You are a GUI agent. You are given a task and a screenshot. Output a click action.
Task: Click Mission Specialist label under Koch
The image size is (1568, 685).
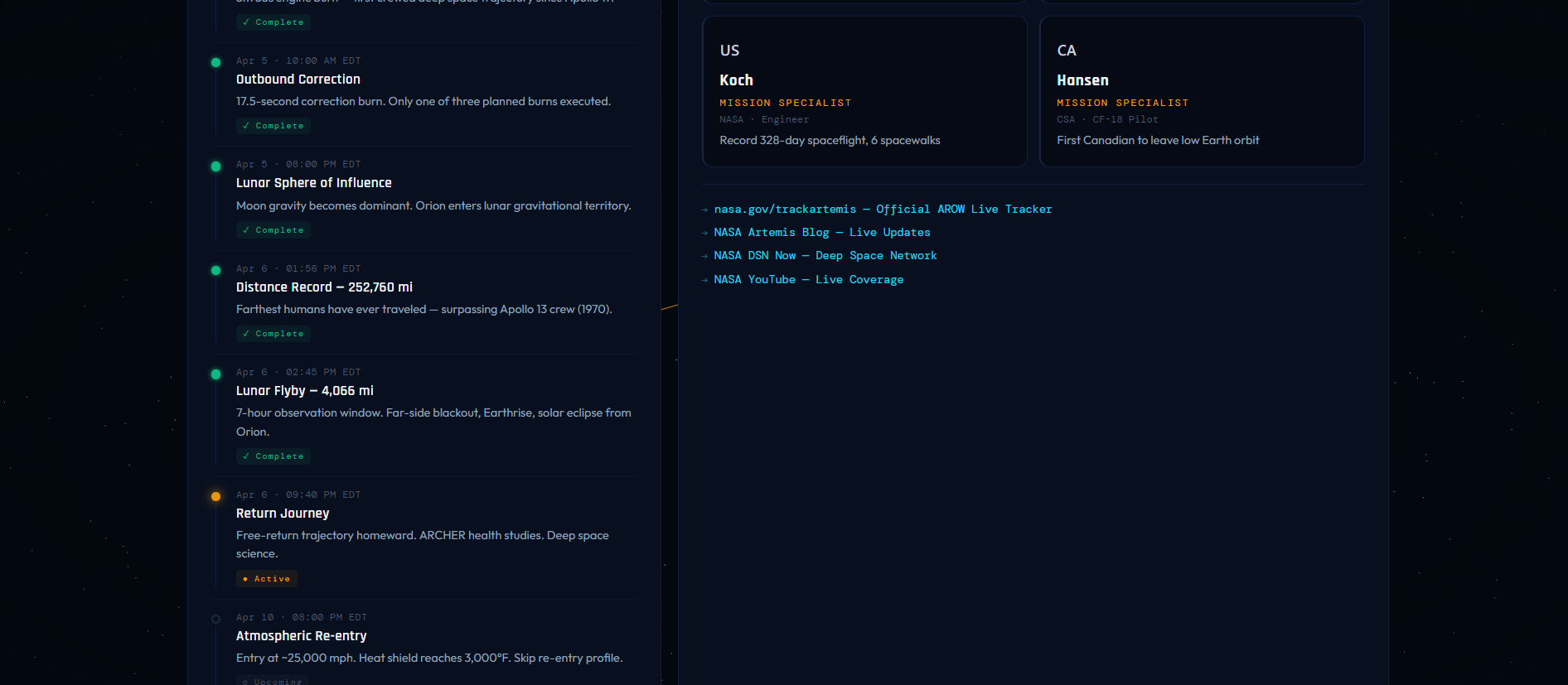[786, 103]
